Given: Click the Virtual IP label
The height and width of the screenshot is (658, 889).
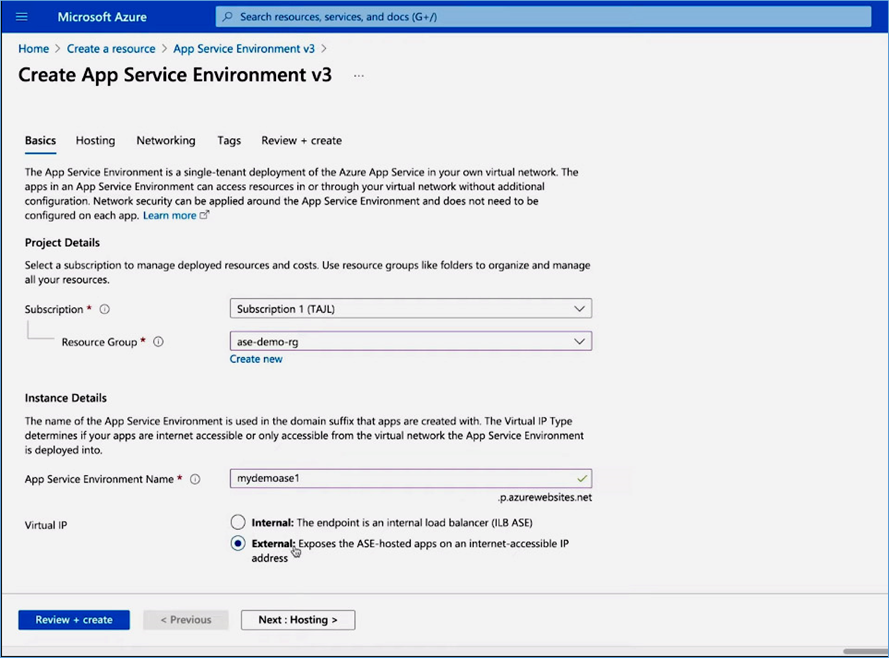Looking at the screenshot, I should click(x=46, y=525).
